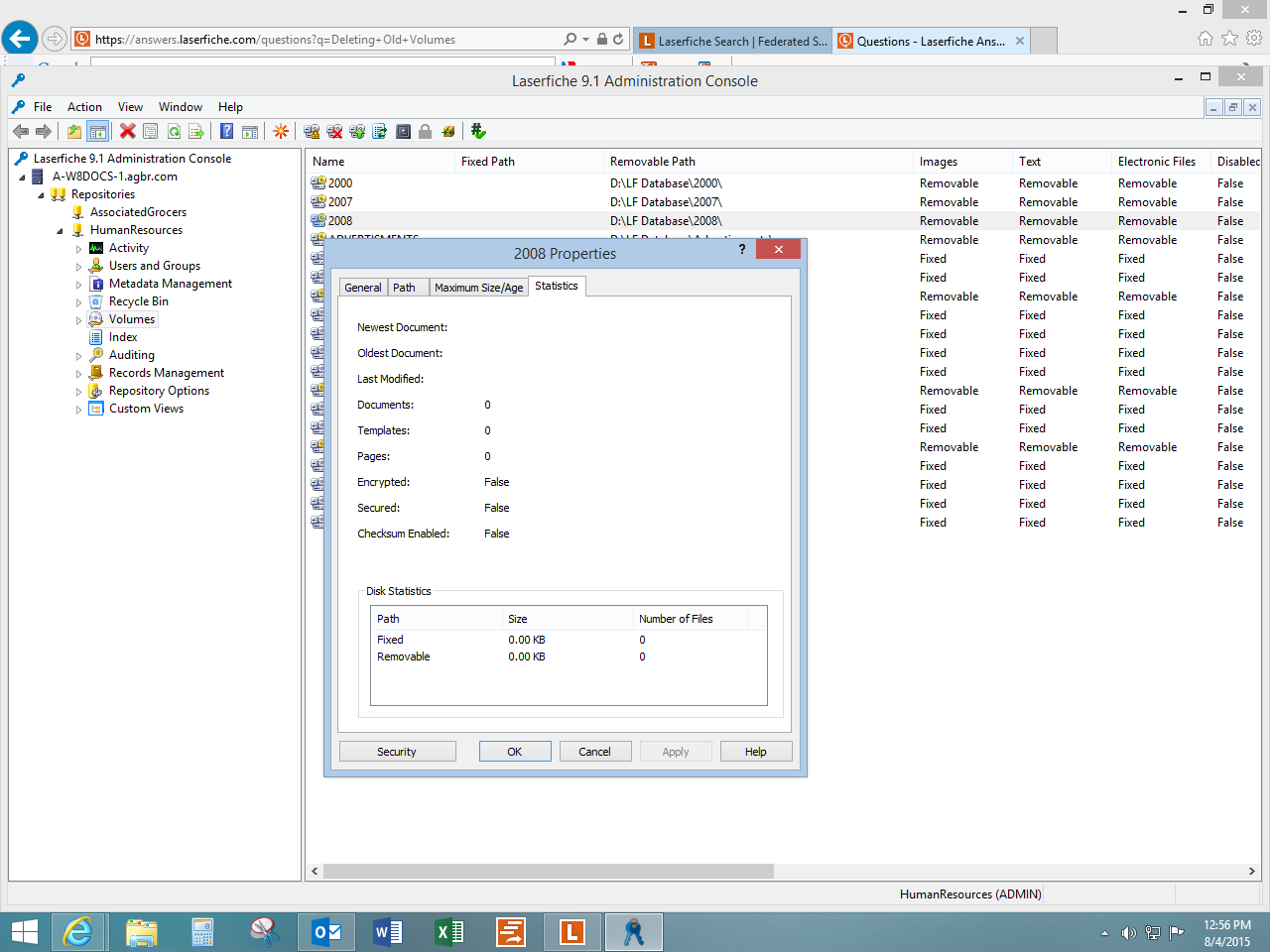Click the orange starburst New toolbar icon
The width and height of the screenshot is (1270, 952).
tap(281, 131)
